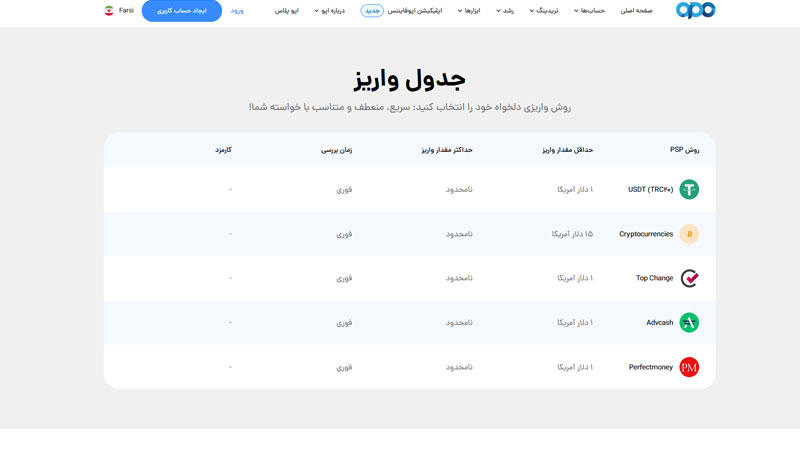Click the حداکثر مقدار واریز column header
The height and width of the screenshot is (450, 800).
(447, 149)
